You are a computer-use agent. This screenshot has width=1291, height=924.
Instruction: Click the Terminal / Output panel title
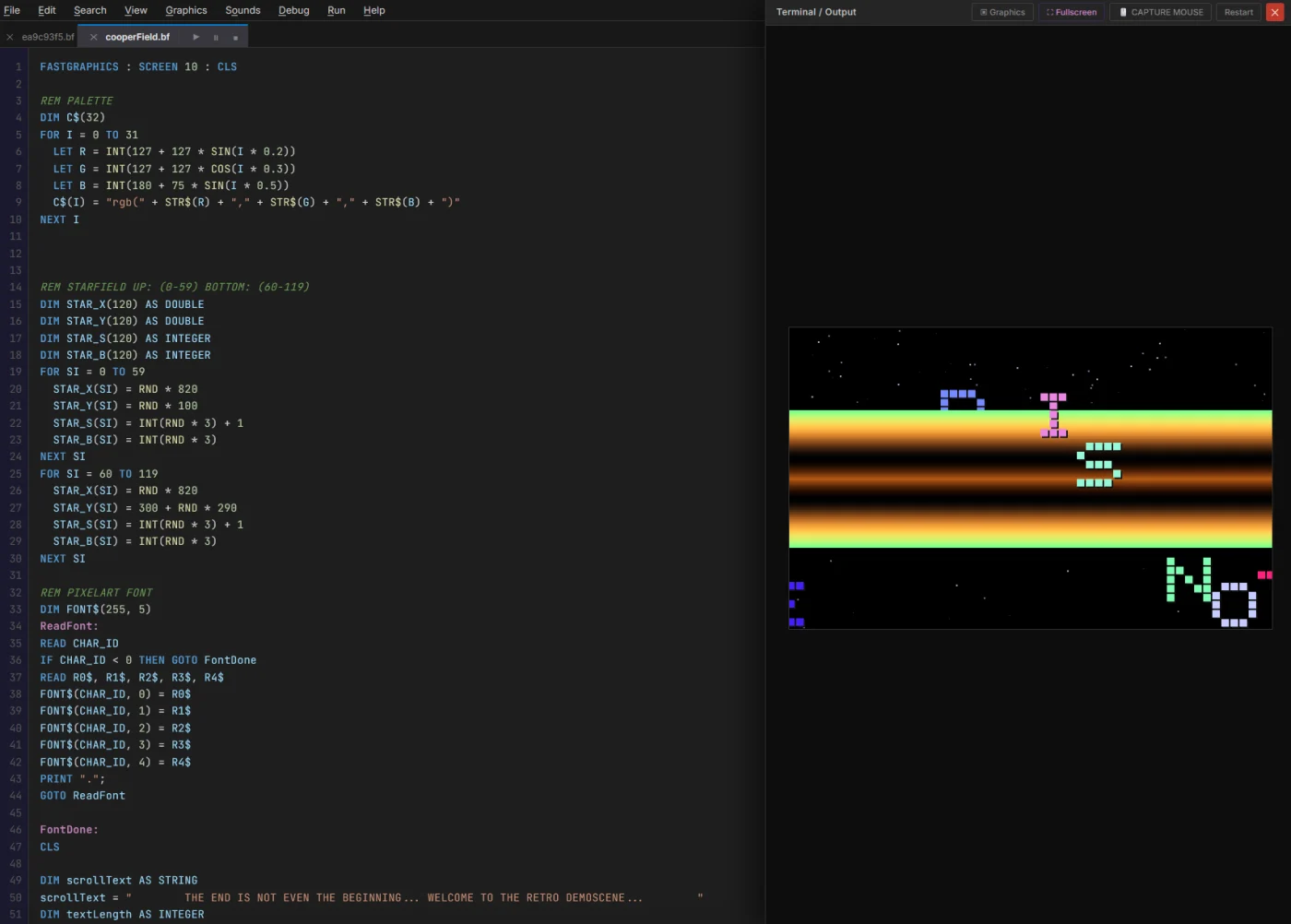click(x=816, y=12)
